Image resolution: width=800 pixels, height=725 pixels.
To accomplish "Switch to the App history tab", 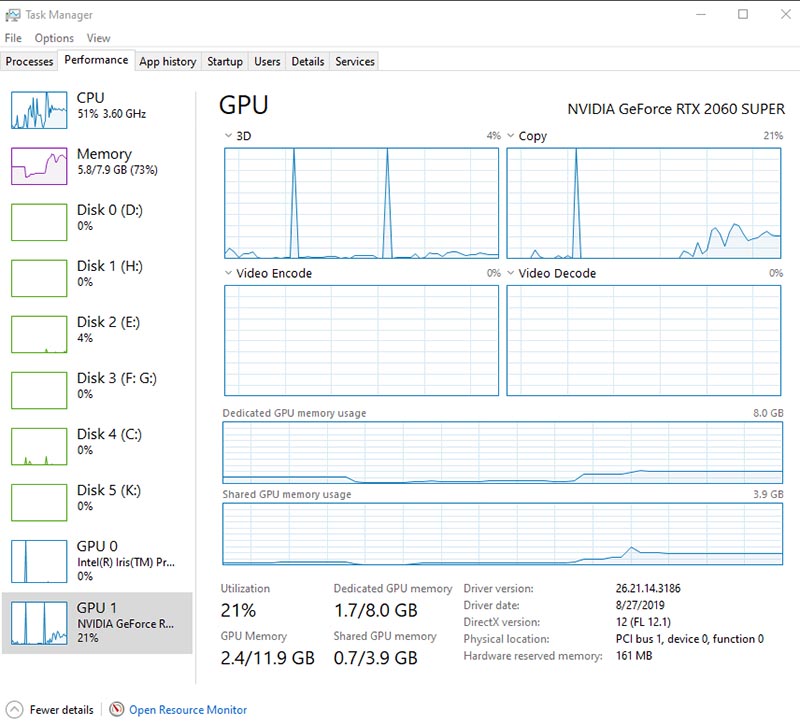I will click(x=168, y=61).
